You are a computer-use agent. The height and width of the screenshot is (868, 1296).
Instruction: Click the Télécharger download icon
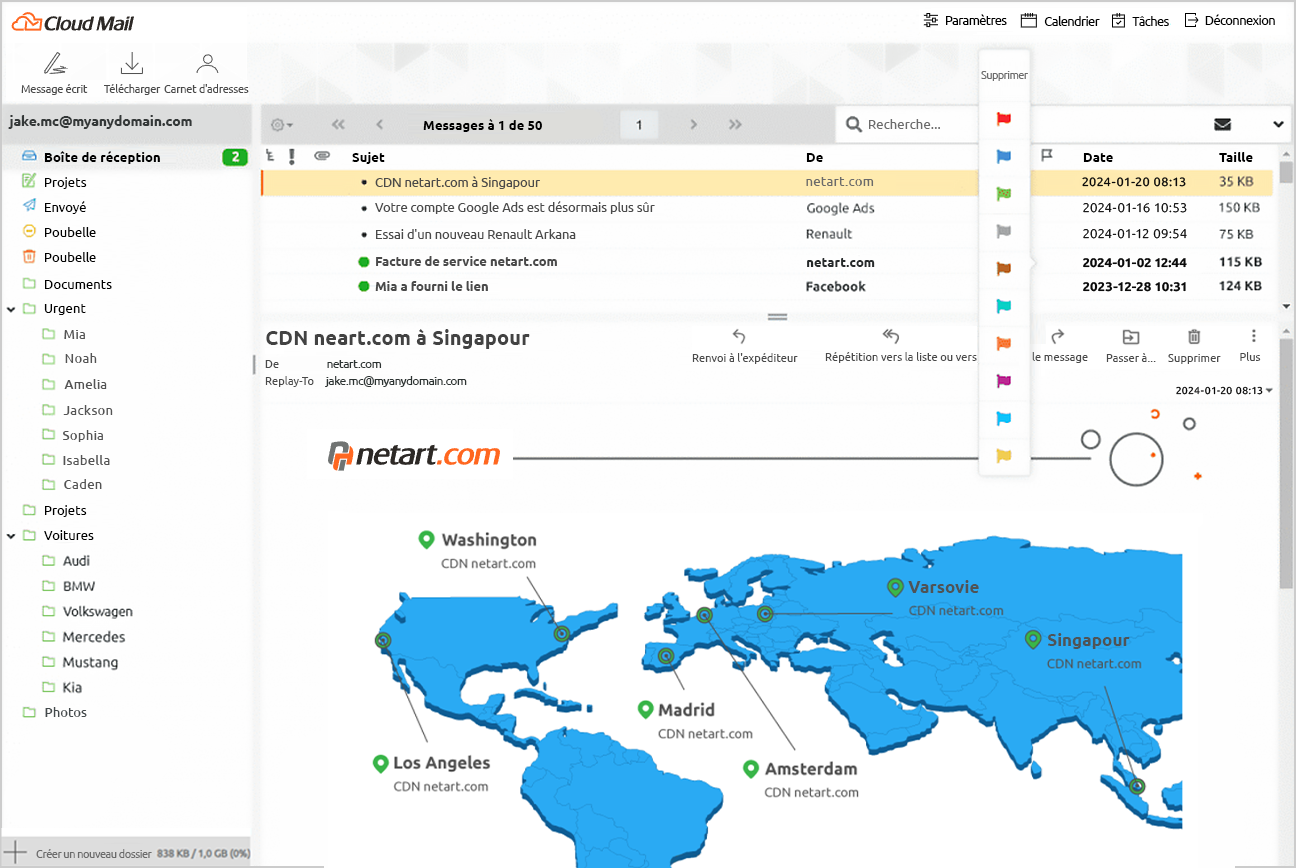pos(131,65)
